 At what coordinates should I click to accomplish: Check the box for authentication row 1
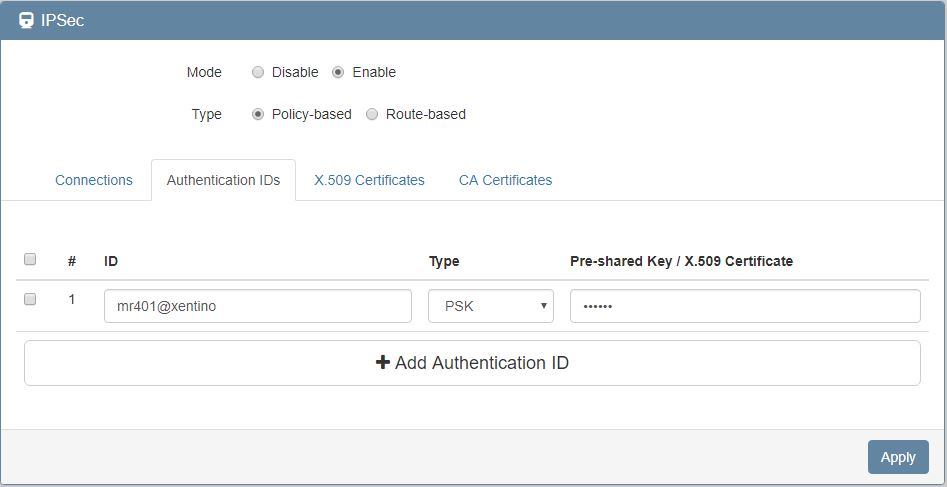click(30, 299)
